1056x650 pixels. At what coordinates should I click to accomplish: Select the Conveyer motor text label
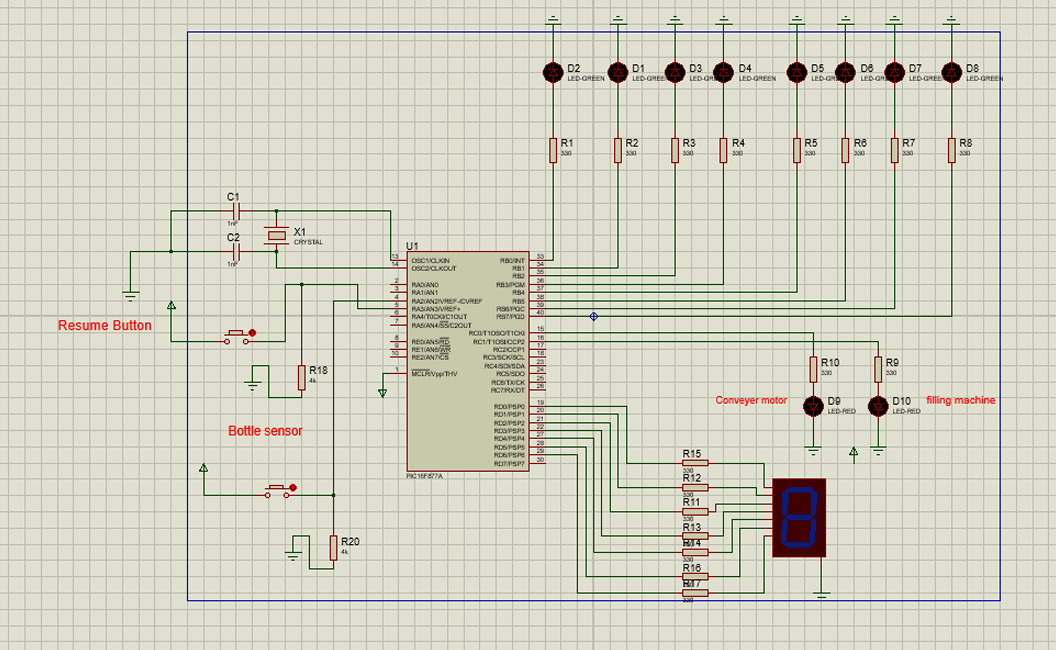(x=751, y=400)
